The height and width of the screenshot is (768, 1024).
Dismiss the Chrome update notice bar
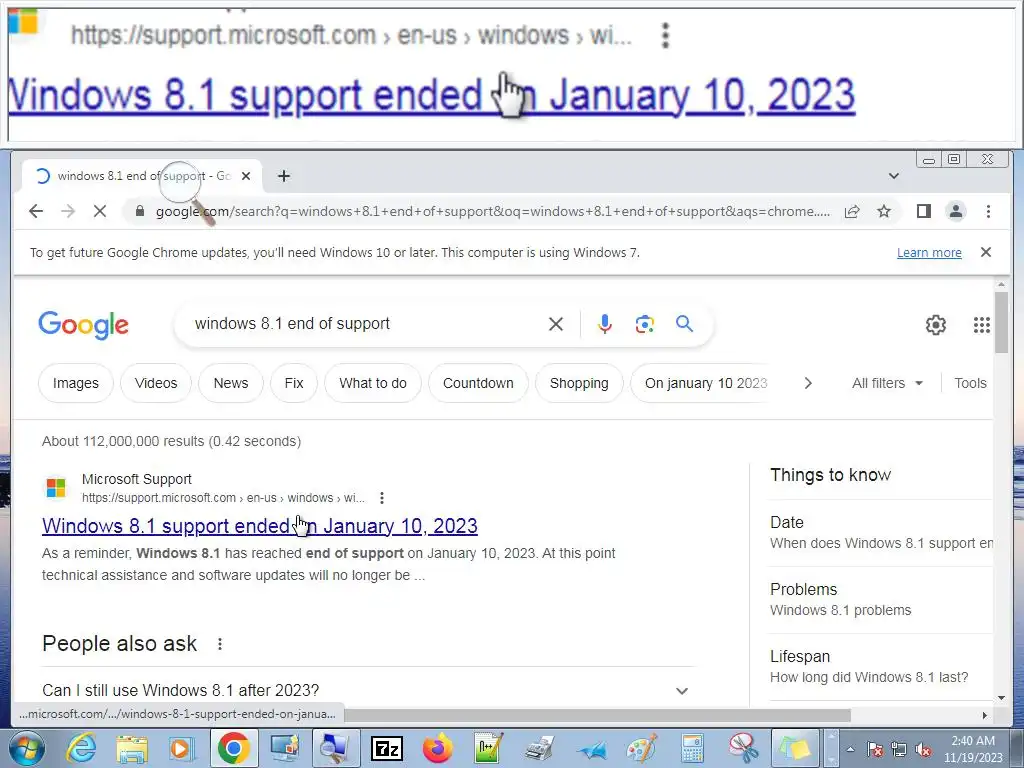coord(985,252)
